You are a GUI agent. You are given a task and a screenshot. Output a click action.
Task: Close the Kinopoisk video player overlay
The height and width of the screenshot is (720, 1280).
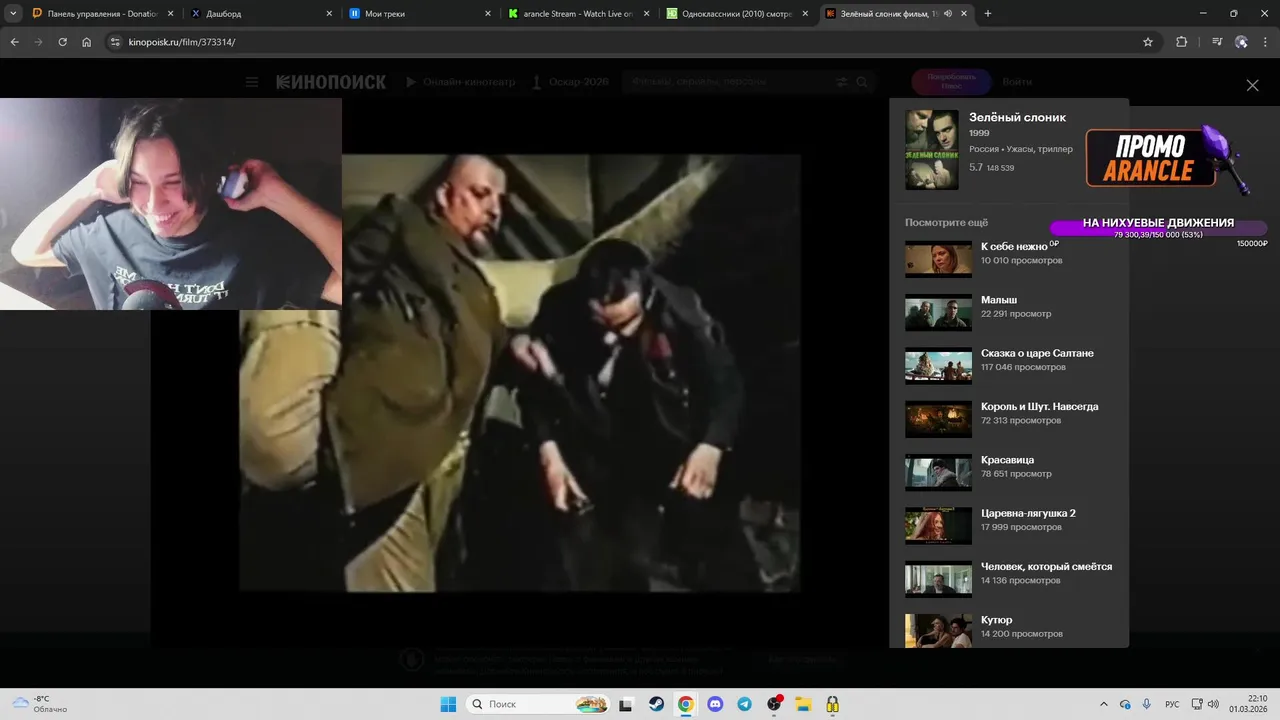pos(1252,86)
